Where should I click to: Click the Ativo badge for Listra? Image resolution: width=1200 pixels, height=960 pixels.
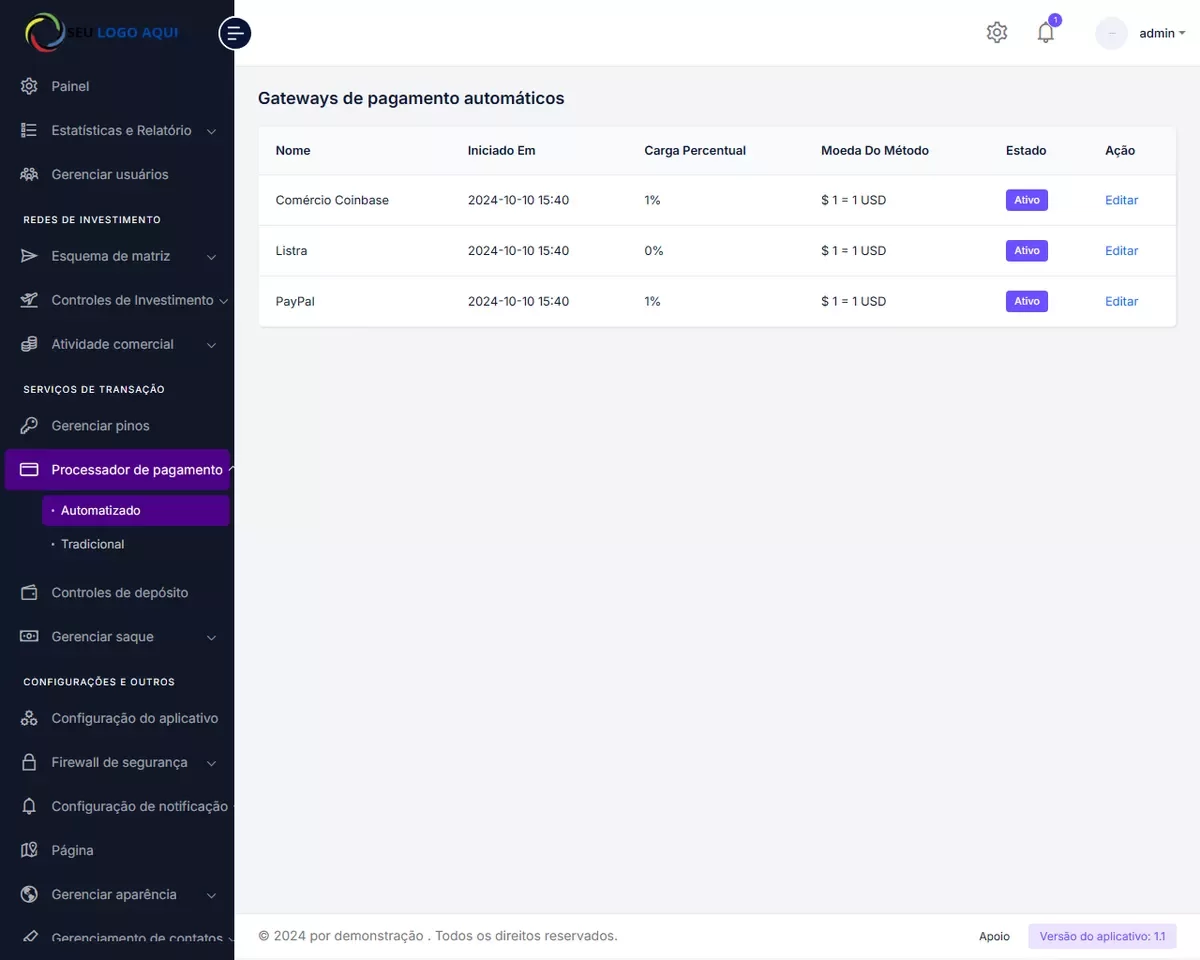coord(1026,251)
